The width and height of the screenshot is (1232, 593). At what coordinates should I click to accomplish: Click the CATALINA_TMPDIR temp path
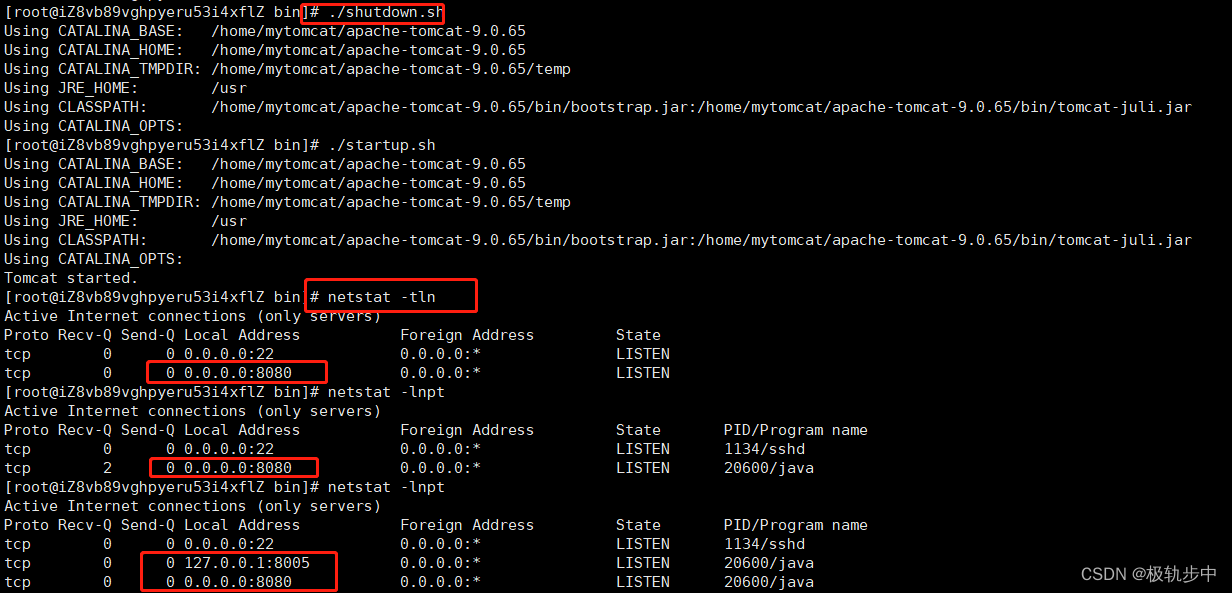(390, 68)
